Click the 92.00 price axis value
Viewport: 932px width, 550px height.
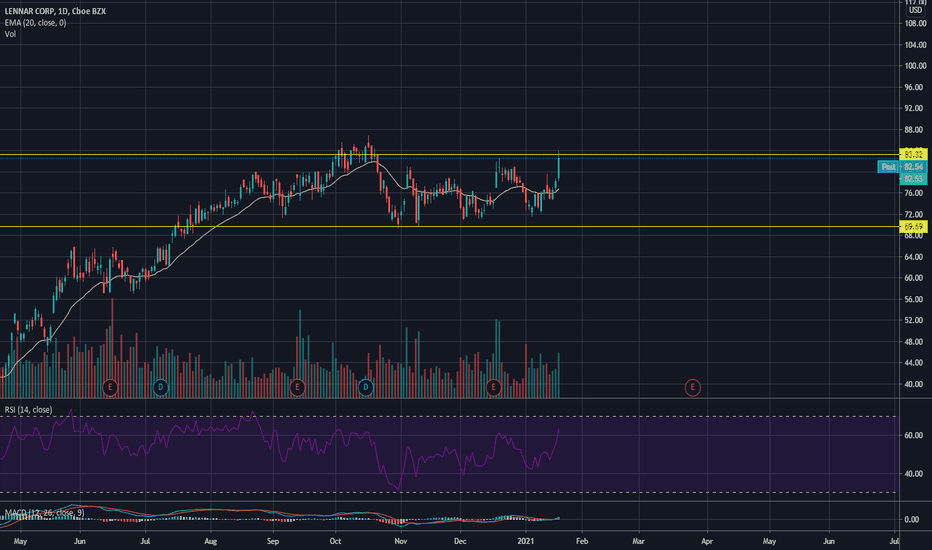pos(915,108)
